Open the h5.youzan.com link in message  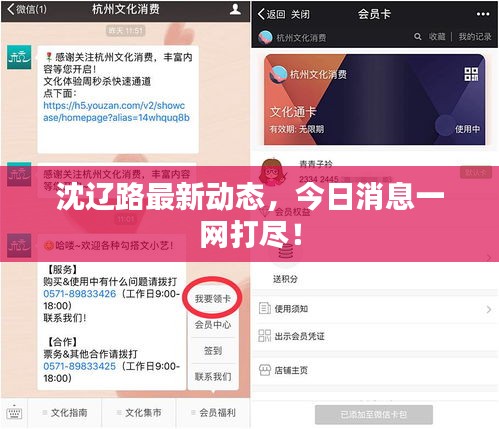click(x=116, y=112)
